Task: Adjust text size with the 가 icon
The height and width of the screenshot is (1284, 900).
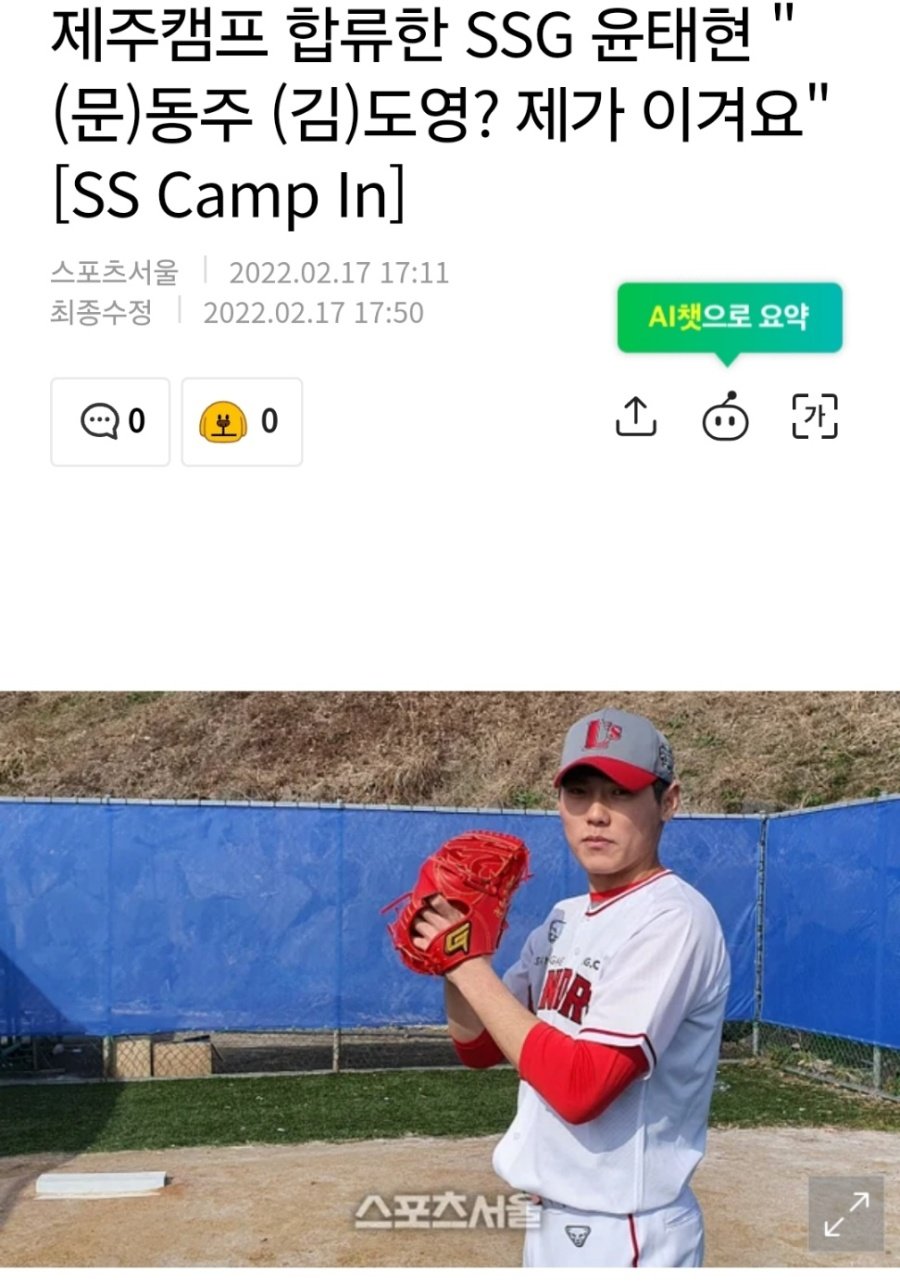Action: coord(815,417)
